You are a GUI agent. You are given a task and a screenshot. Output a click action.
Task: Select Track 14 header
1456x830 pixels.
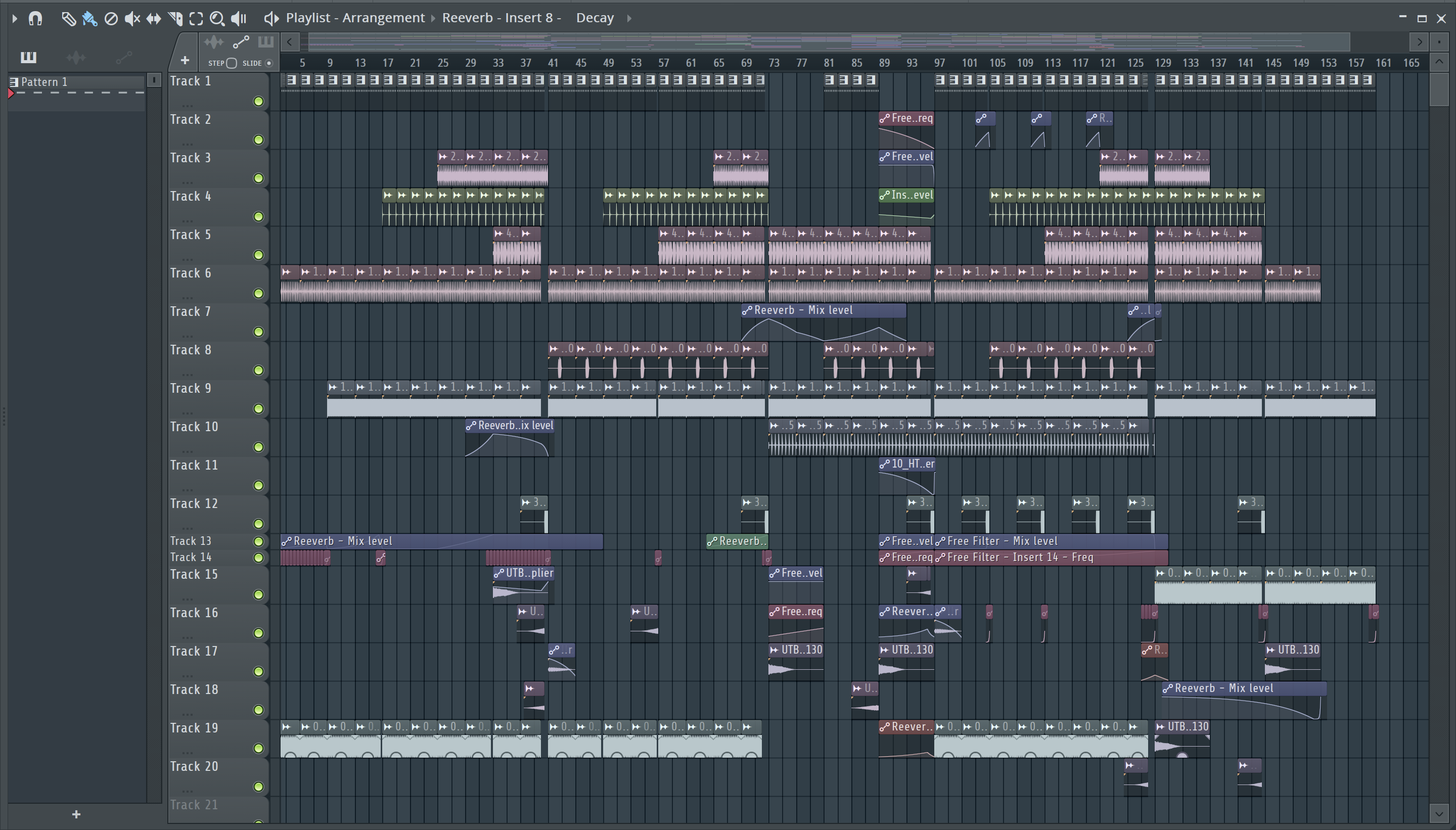tap(218, 558)
